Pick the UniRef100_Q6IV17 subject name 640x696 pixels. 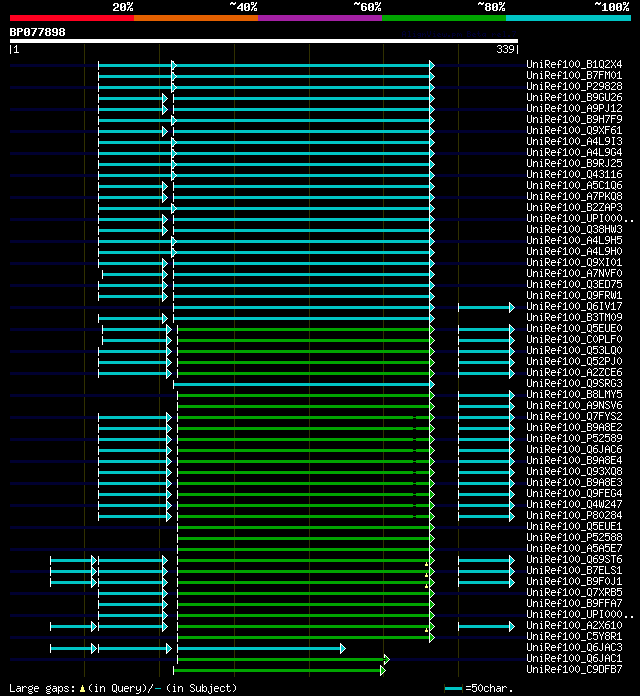(574, 306)
